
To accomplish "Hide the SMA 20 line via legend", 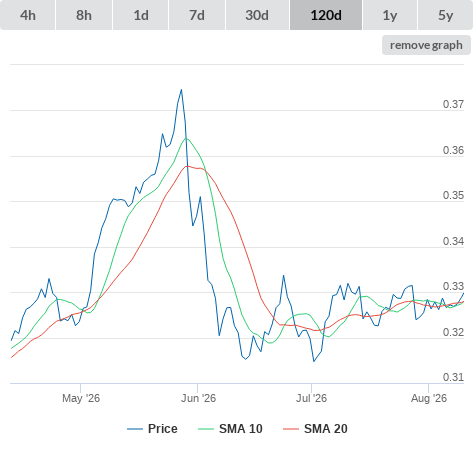I will [325, 429].
